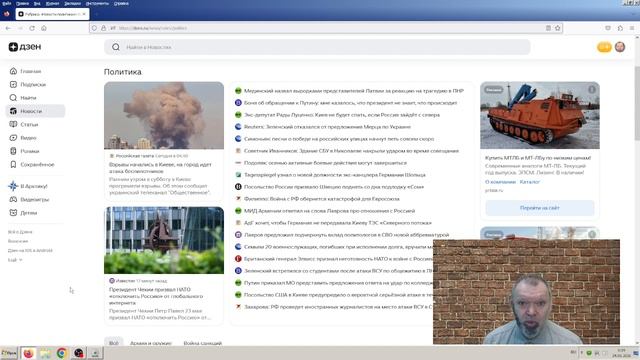640x360 pixels.
Task: Open Подписки subscriptions in the sidebar
Action: click(x=28, y=84)
